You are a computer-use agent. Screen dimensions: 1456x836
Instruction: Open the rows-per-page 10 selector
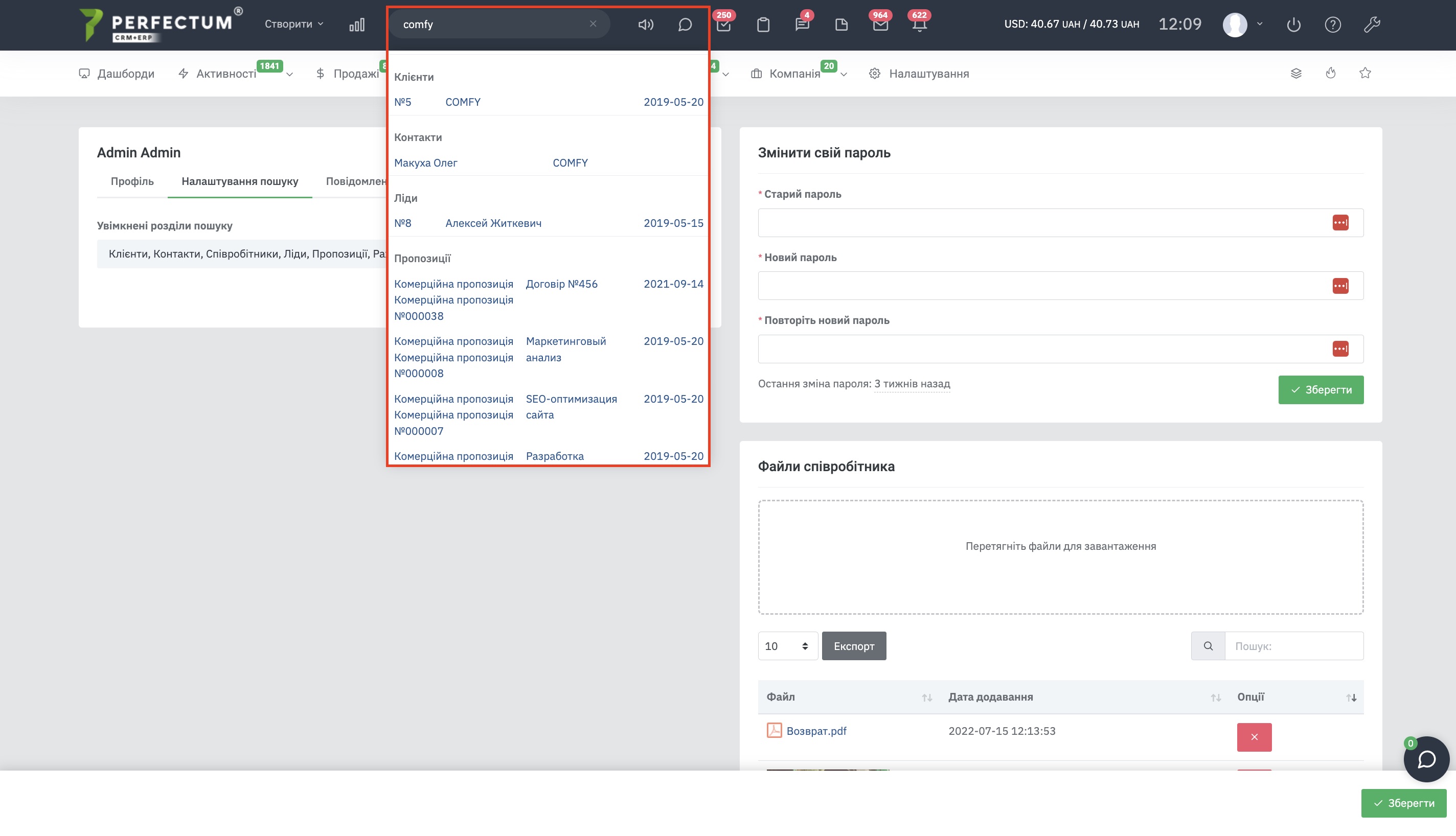click(787, 646)
